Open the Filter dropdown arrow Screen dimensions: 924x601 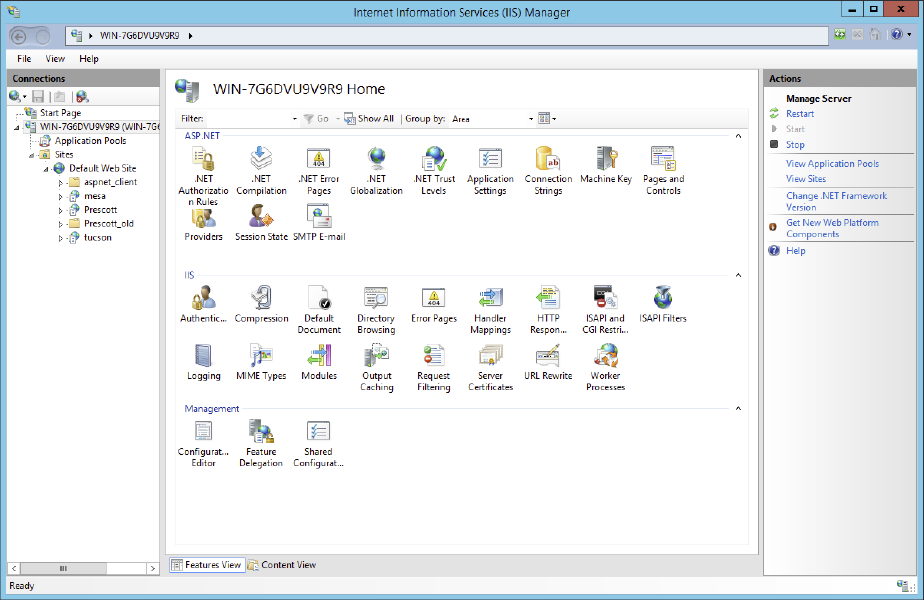pos(295,119)
